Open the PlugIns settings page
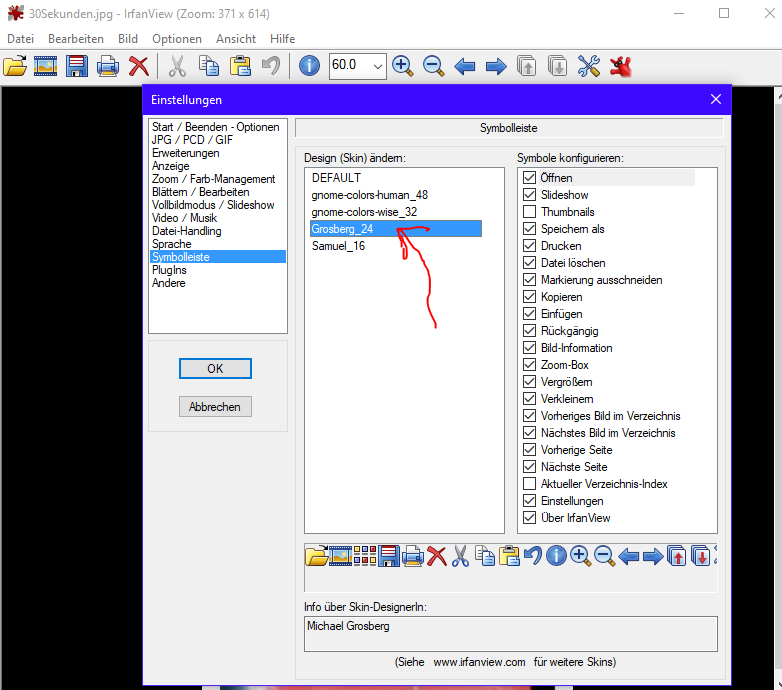Viewport: 782px width, 690px height. [x=169, y=270]
